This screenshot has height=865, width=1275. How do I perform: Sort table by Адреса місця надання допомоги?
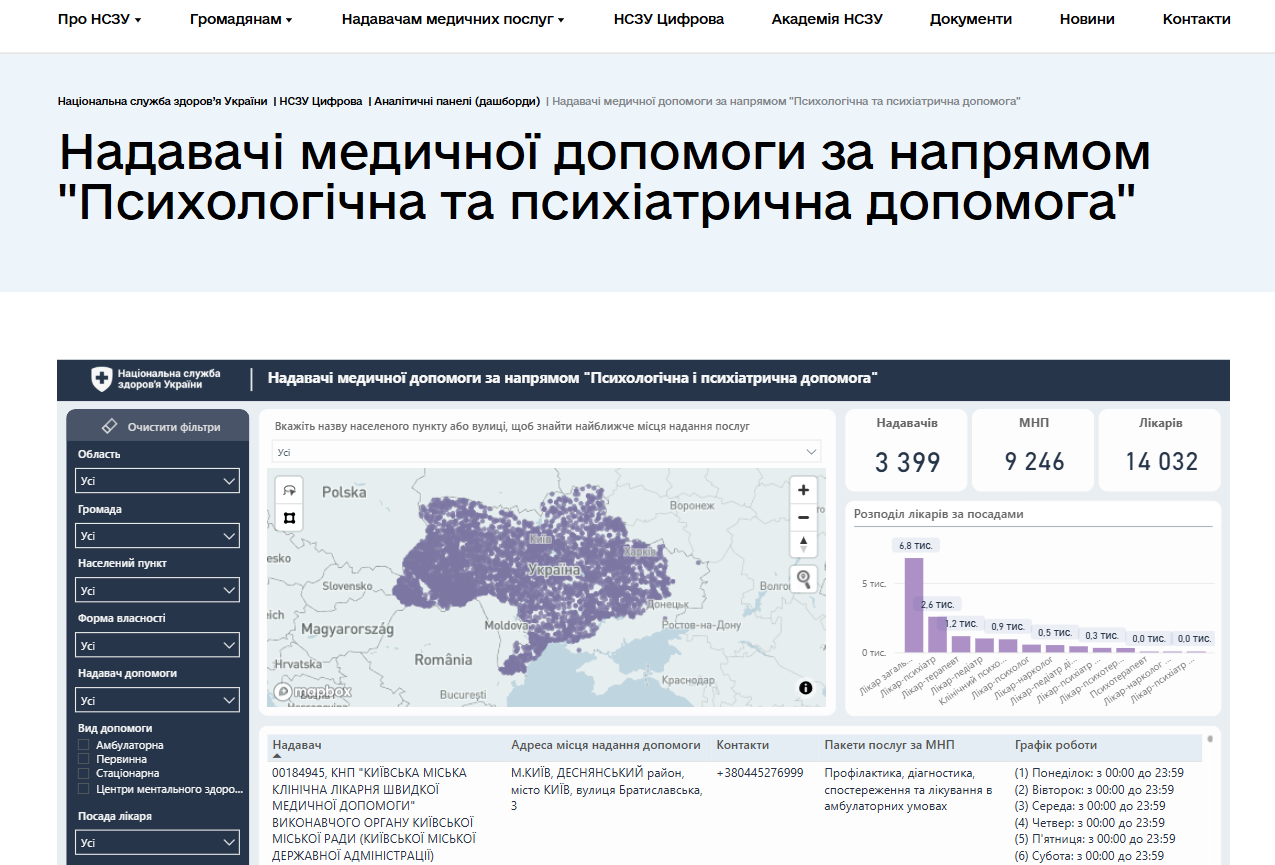606,745
